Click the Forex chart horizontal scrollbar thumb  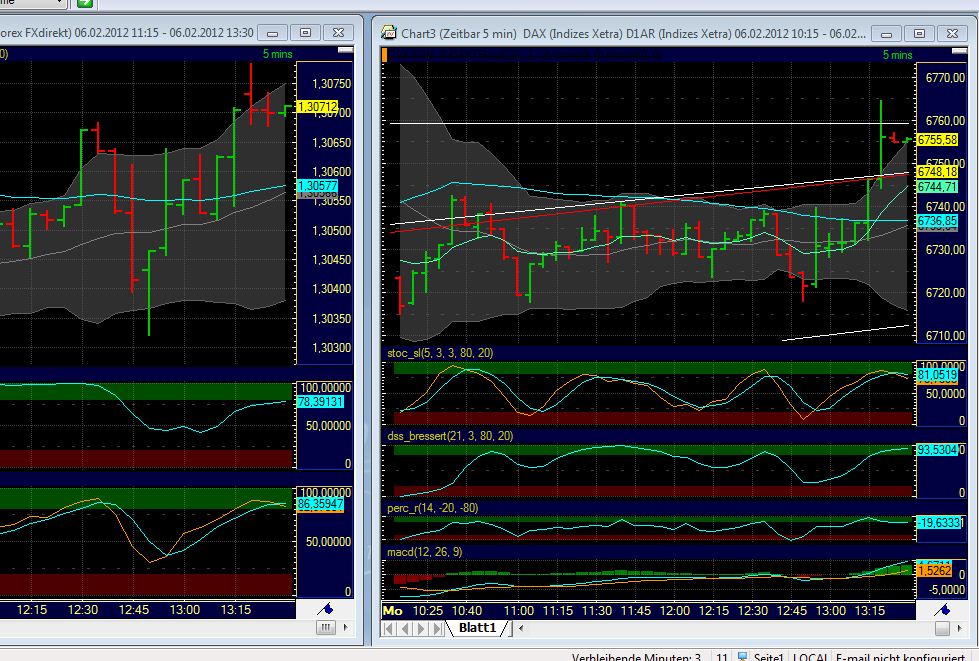[325, 627]
